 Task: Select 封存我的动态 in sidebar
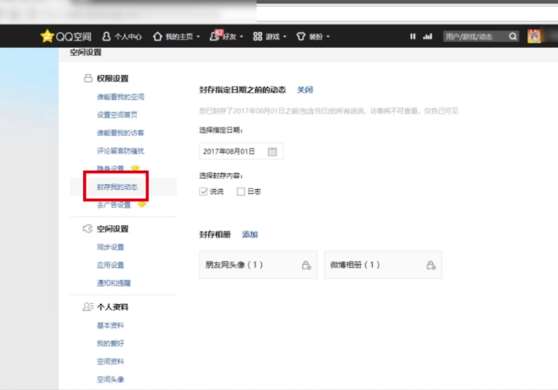coord(117,187)
